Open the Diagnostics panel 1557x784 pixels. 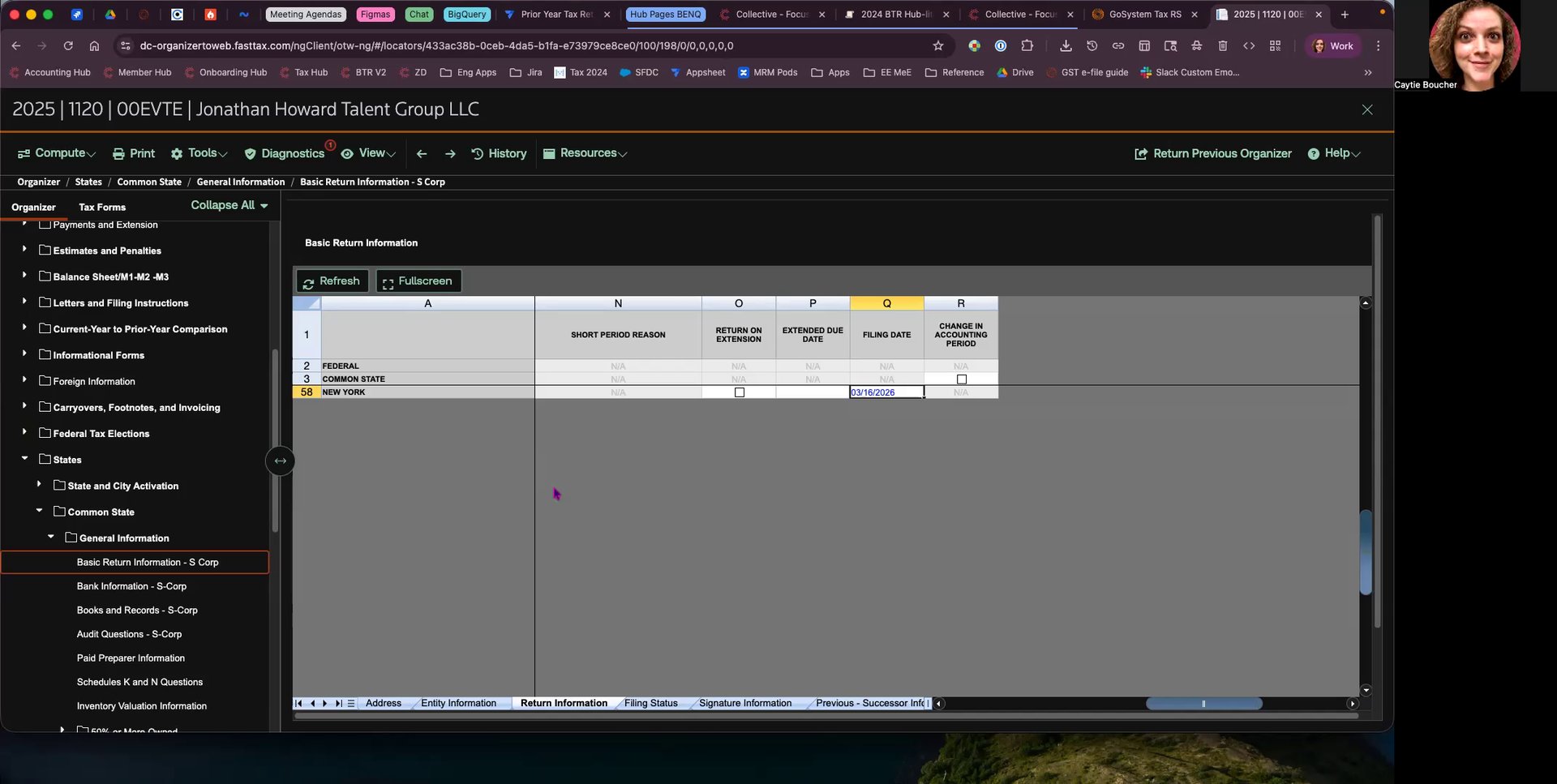291,153
